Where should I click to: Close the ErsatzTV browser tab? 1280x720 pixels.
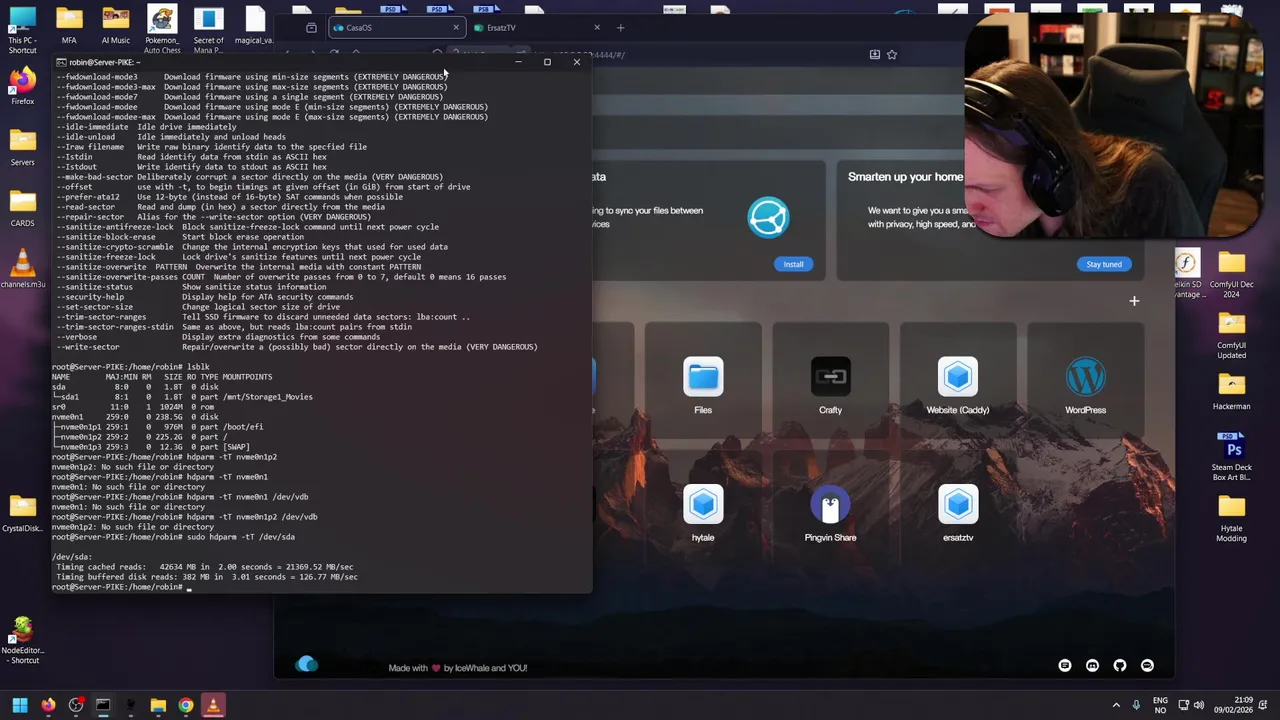[x=597, y=28]
